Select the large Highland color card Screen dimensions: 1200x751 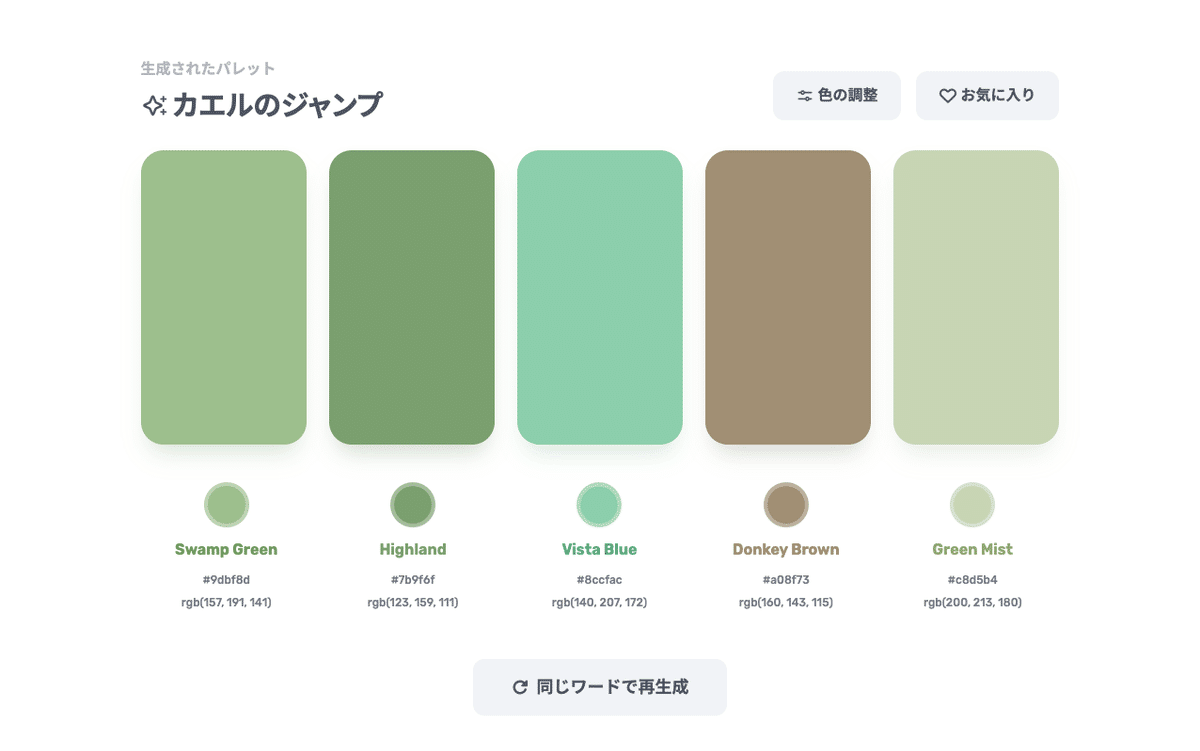coord(412,297)
